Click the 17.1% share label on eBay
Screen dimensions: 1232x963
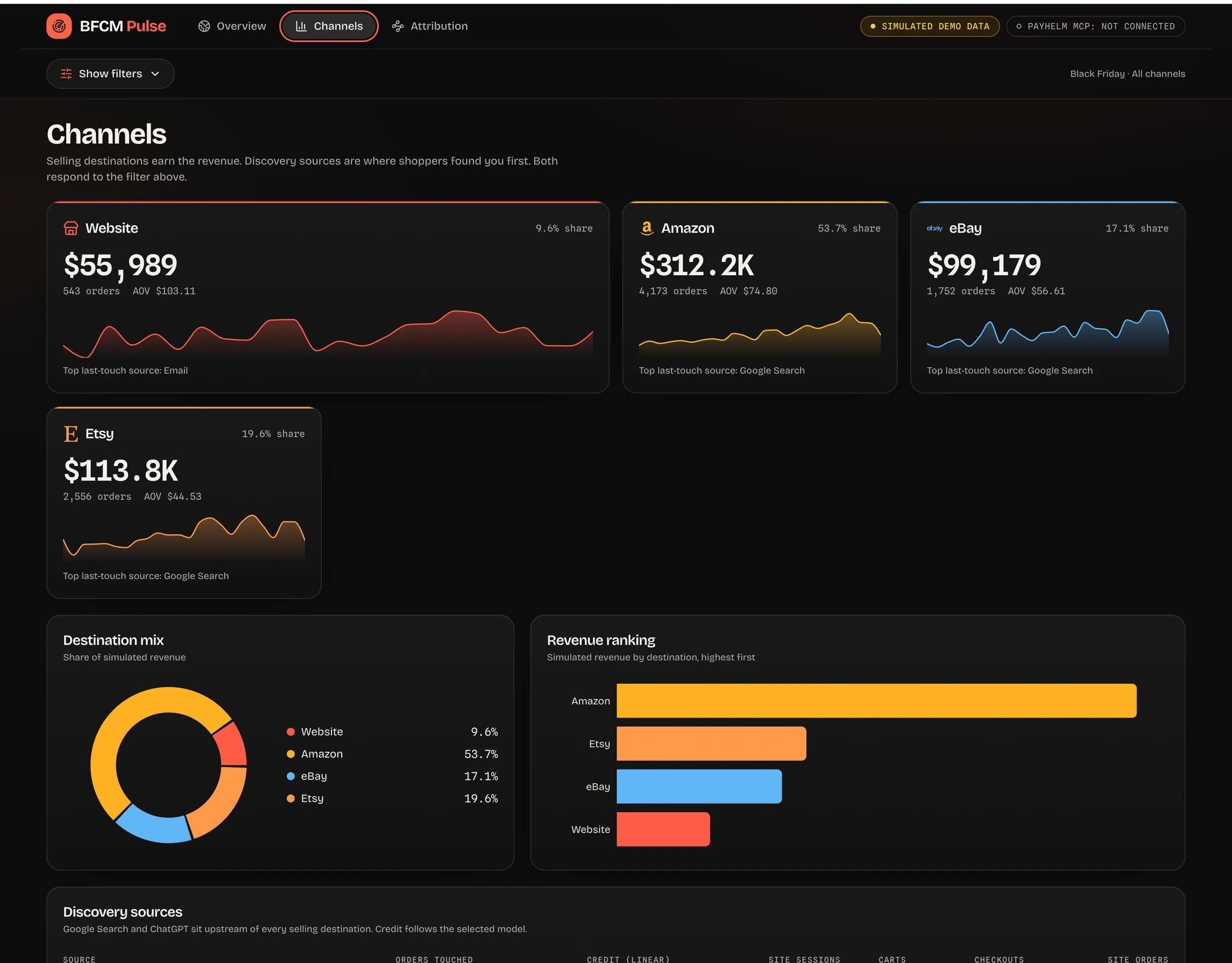1137,228
